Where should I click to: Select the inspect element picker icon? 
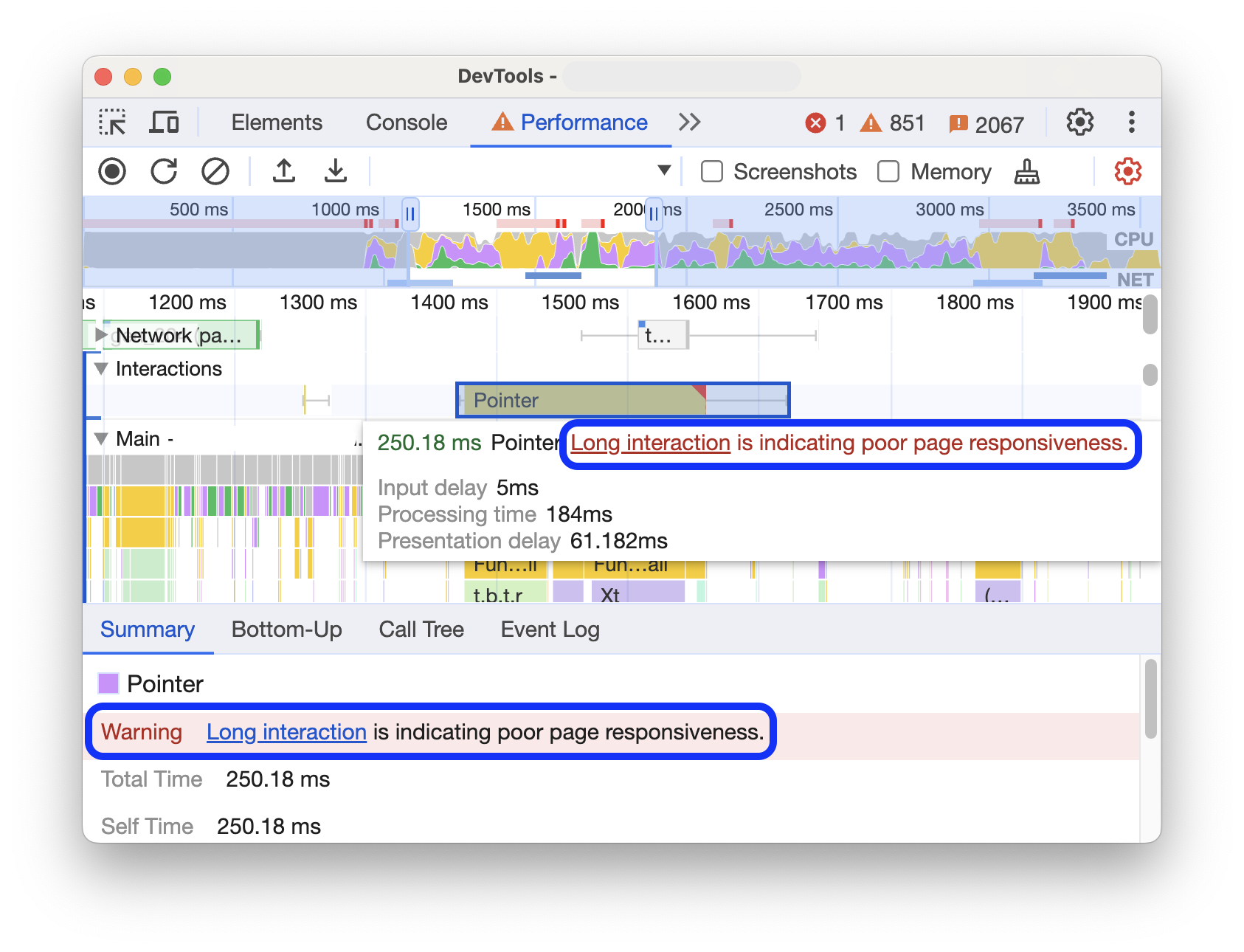tap(112, 123)
